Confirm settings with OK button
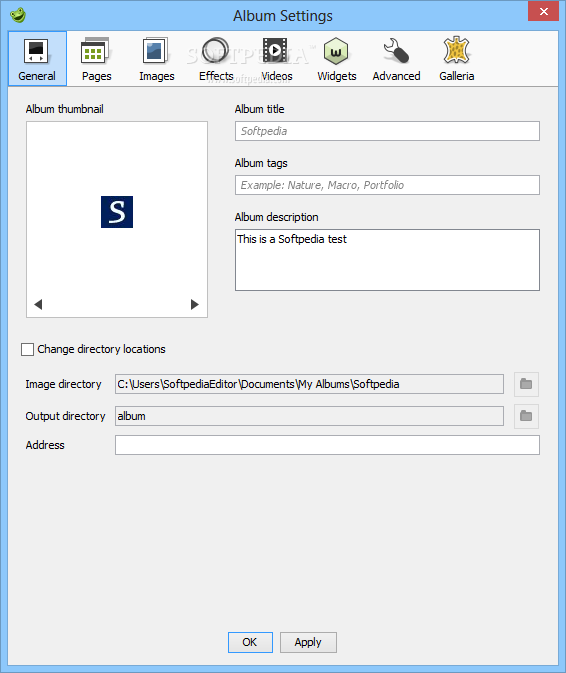This screenshot has height=673, width=566. tap(250, 642)
